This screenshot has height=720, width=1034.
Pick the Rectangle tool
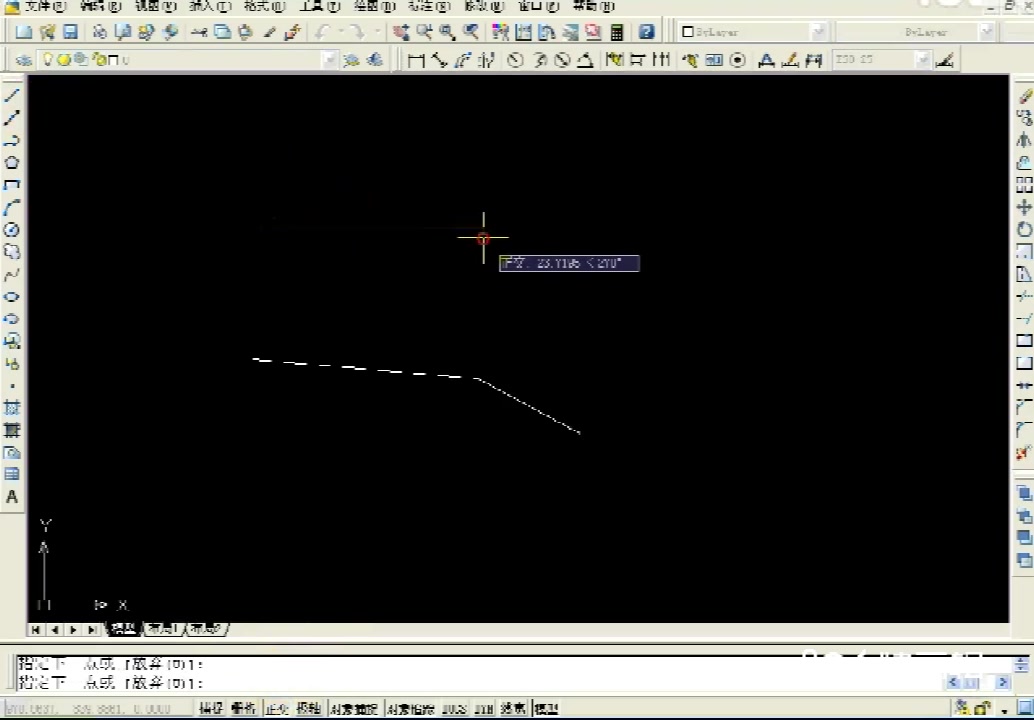12,185
